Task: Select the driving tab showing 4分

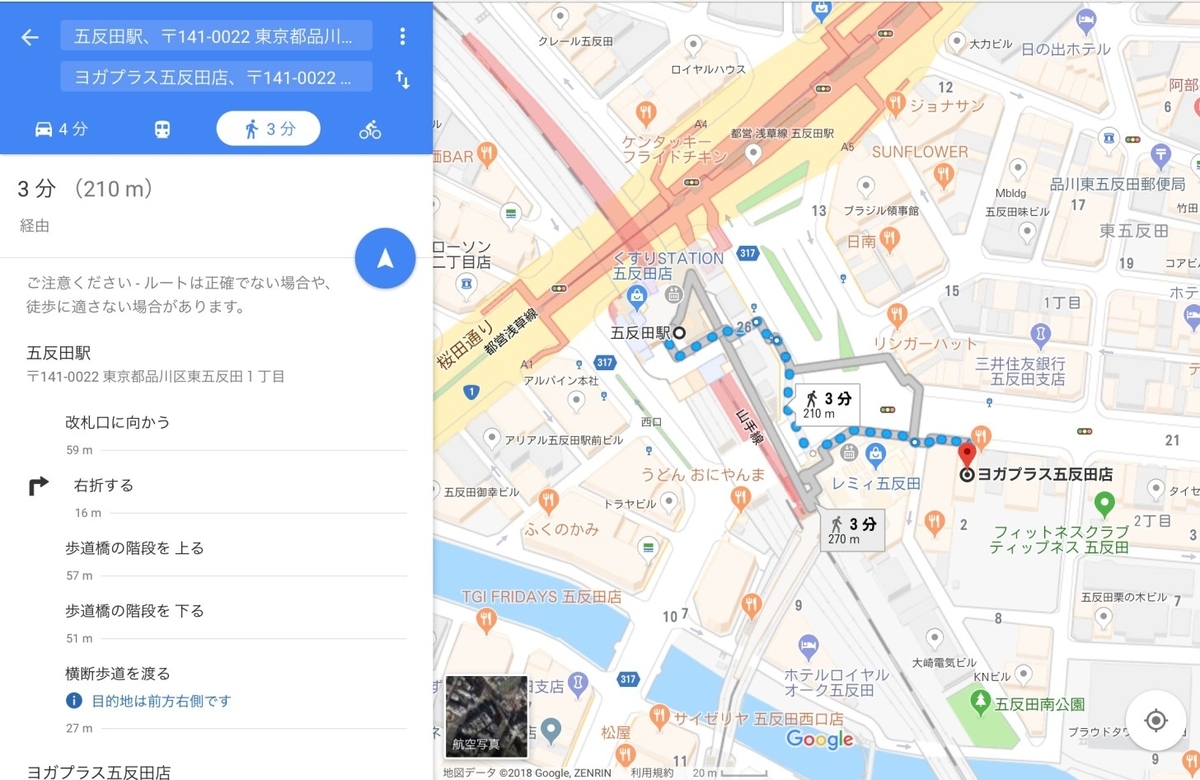Action: [x=61, y=129]
